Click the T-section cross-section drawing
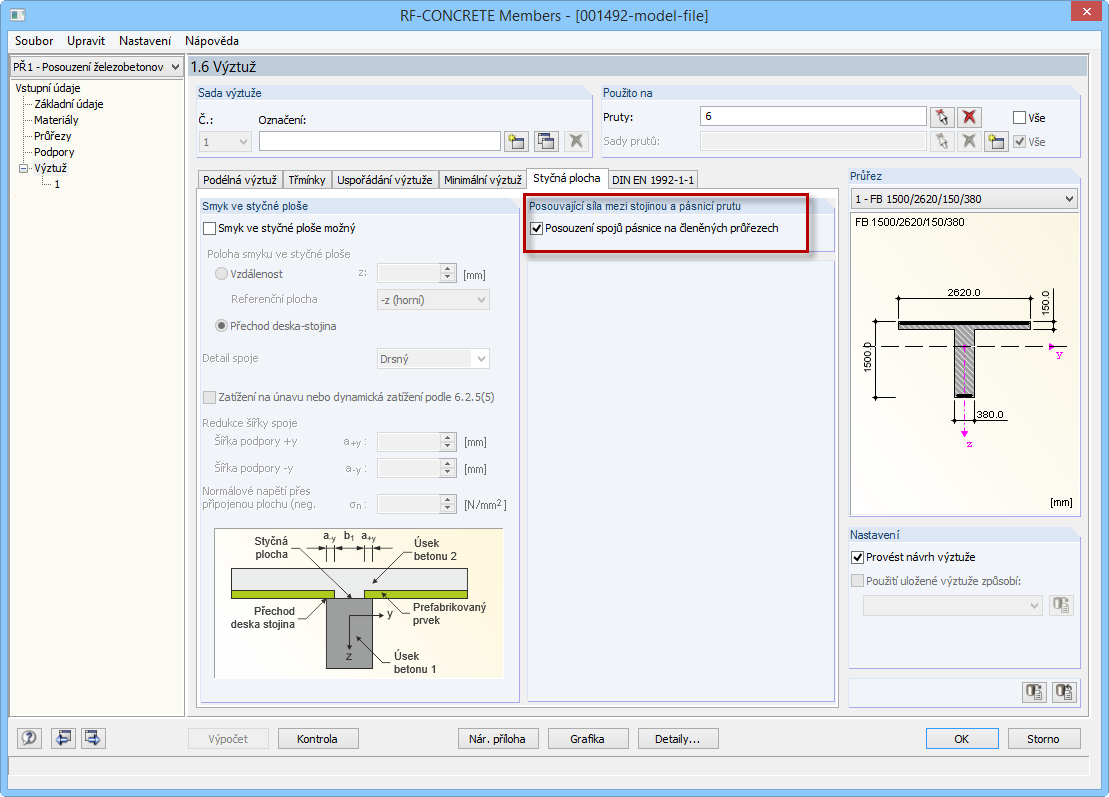The height and width of the screenshot is (797, 1109). coord(965,364)
